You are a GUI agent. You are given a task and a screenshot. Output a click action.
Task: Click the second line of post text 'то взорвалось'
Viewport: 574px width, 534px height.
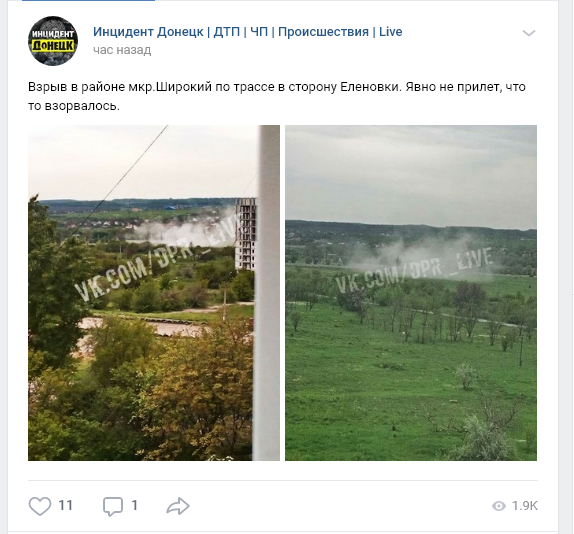point(74,106)
